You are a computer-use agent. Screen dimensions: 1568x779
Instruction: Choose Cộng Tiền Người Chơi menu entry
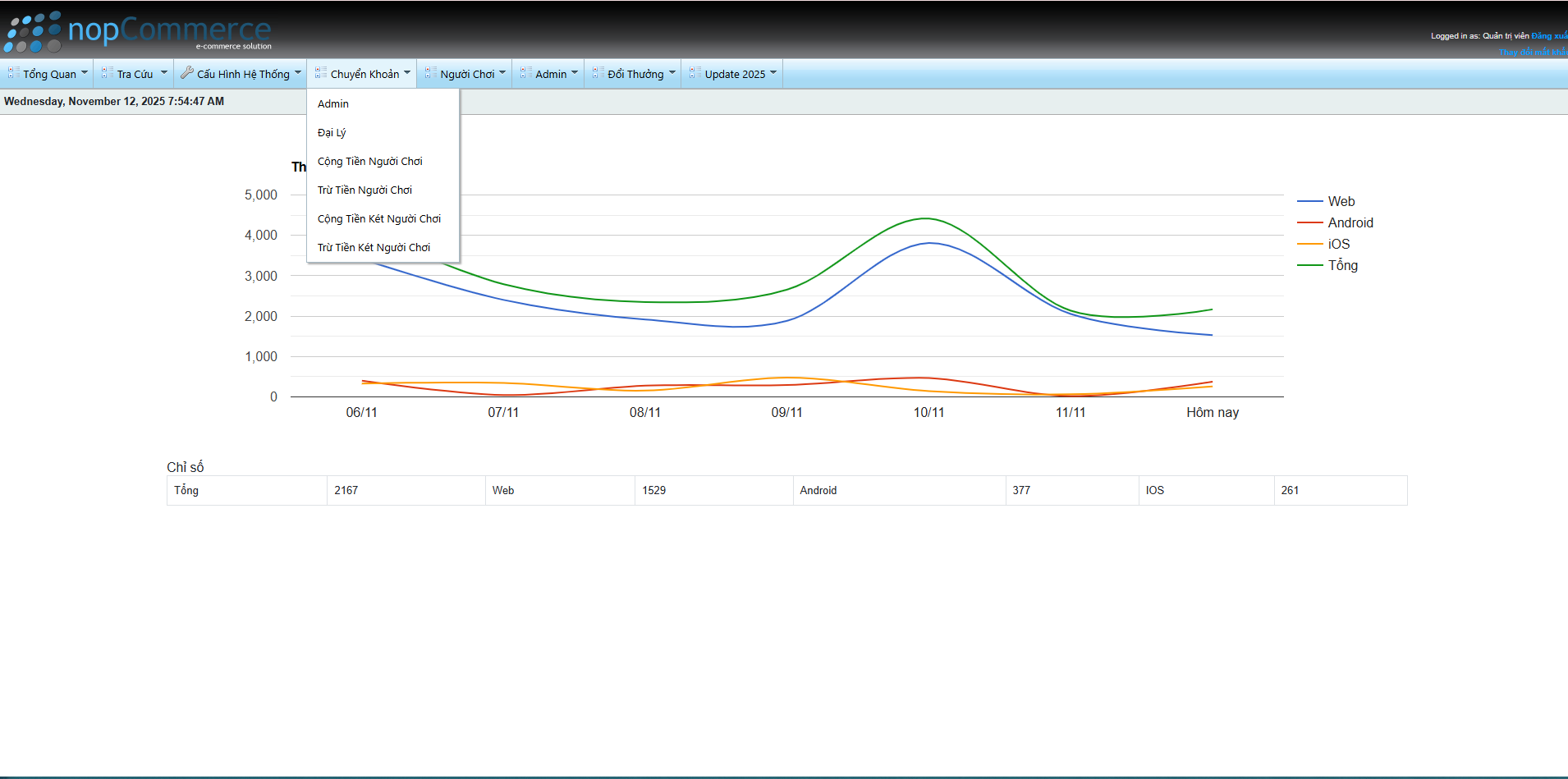point(369,161)
